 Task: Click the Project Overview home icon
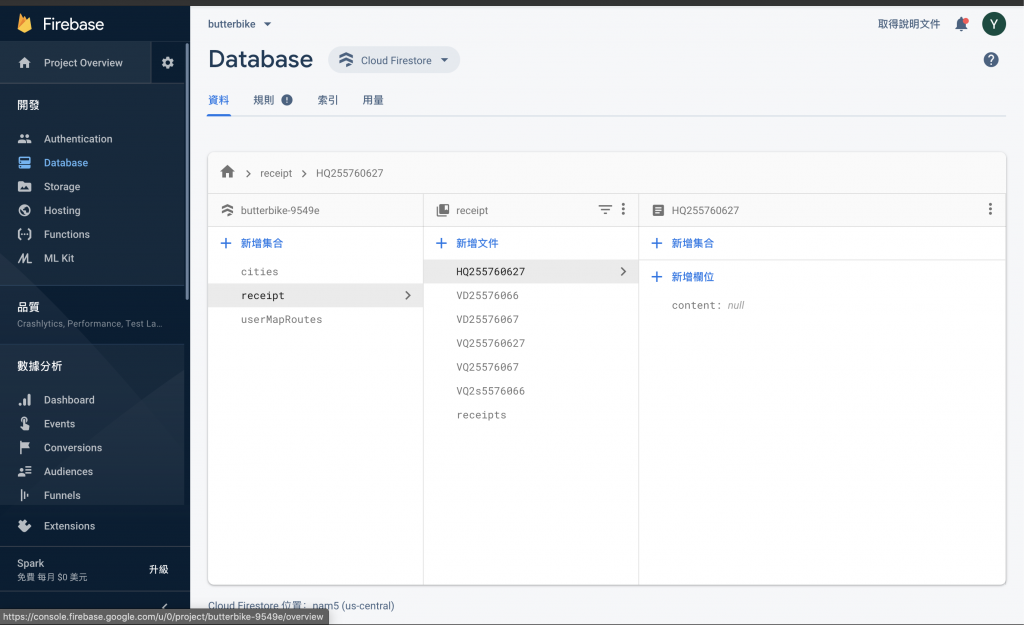tap(25, 63)
